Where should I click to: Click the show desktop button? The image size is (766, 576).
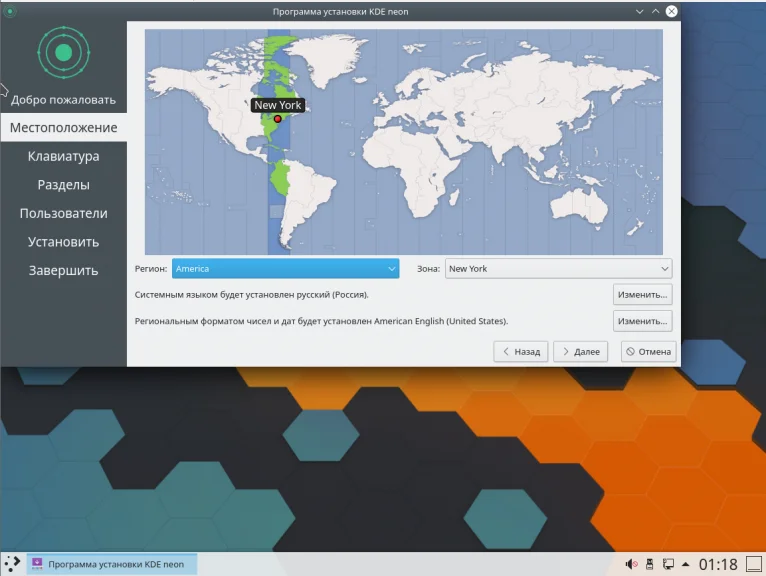pyautogui.click(x=754, y=564)
